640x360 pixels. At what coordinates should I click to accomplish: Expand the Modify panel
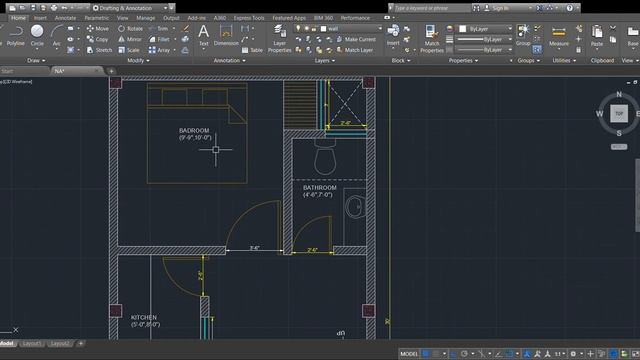point(138,60)
